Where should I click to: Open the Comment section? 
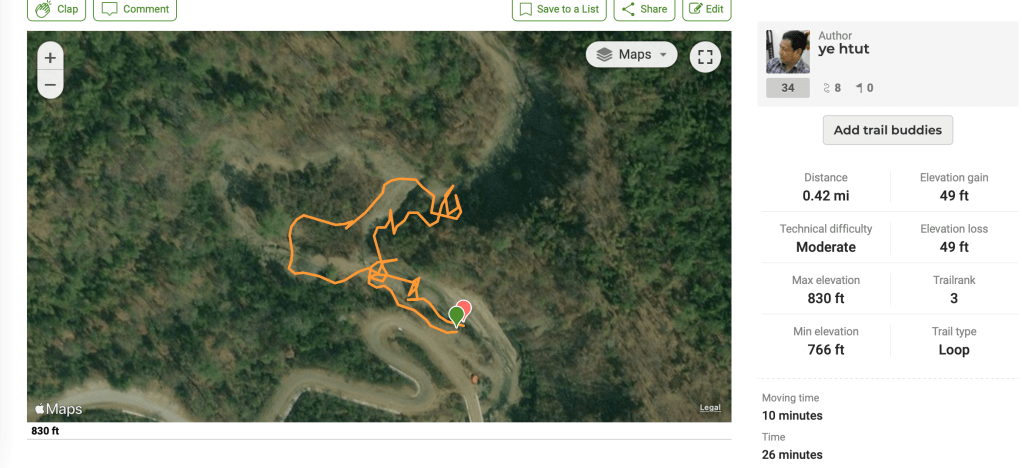pyautogui.click(x=135, y=9)
